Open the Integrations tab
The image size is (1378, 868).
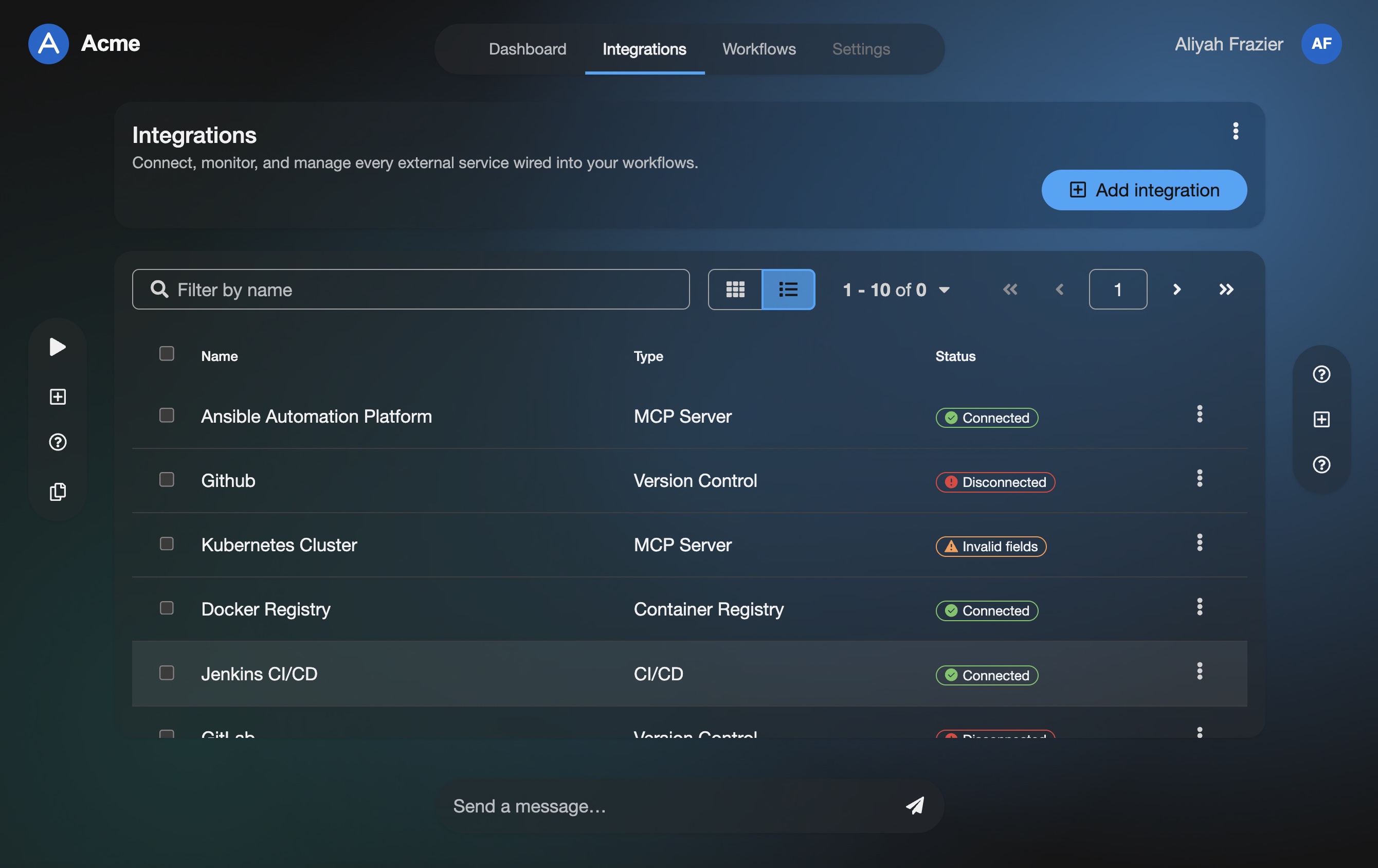(x=644, y=49)
